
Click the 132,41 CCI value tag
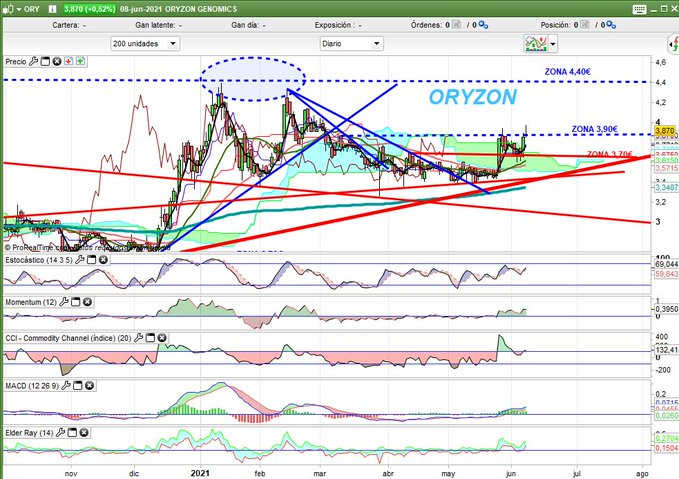666,350
